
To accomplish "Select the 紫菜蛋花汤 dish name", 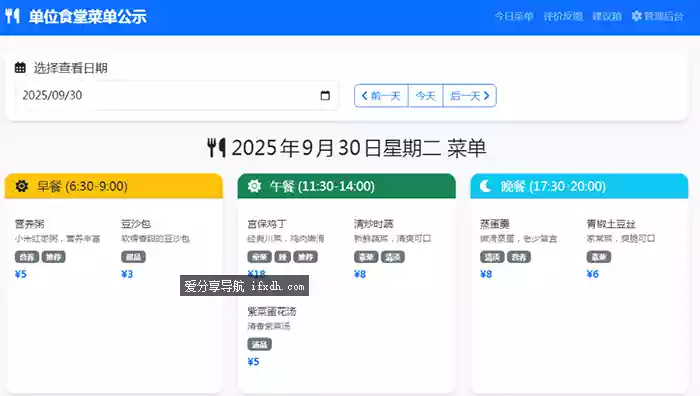I will coord(272,311).
